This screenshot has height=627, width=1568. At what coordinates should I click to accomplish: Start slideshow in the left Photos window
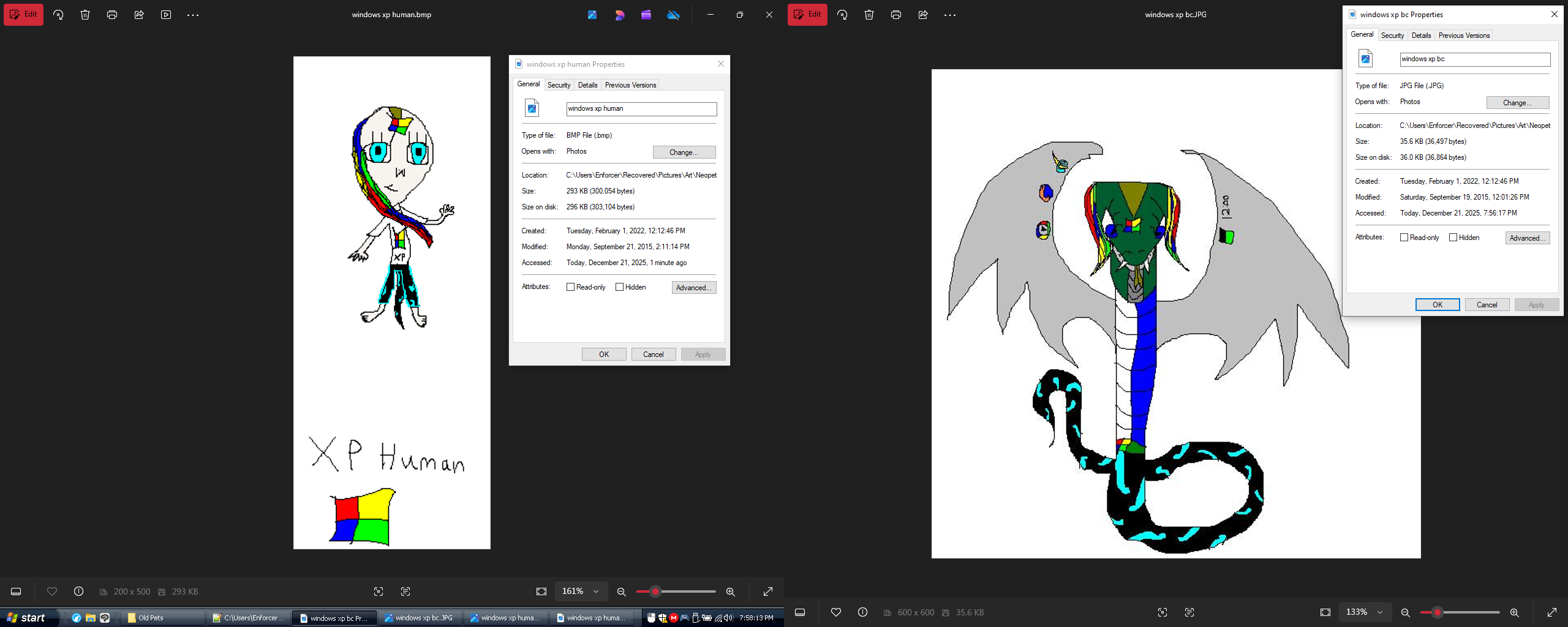coord(166,15)
